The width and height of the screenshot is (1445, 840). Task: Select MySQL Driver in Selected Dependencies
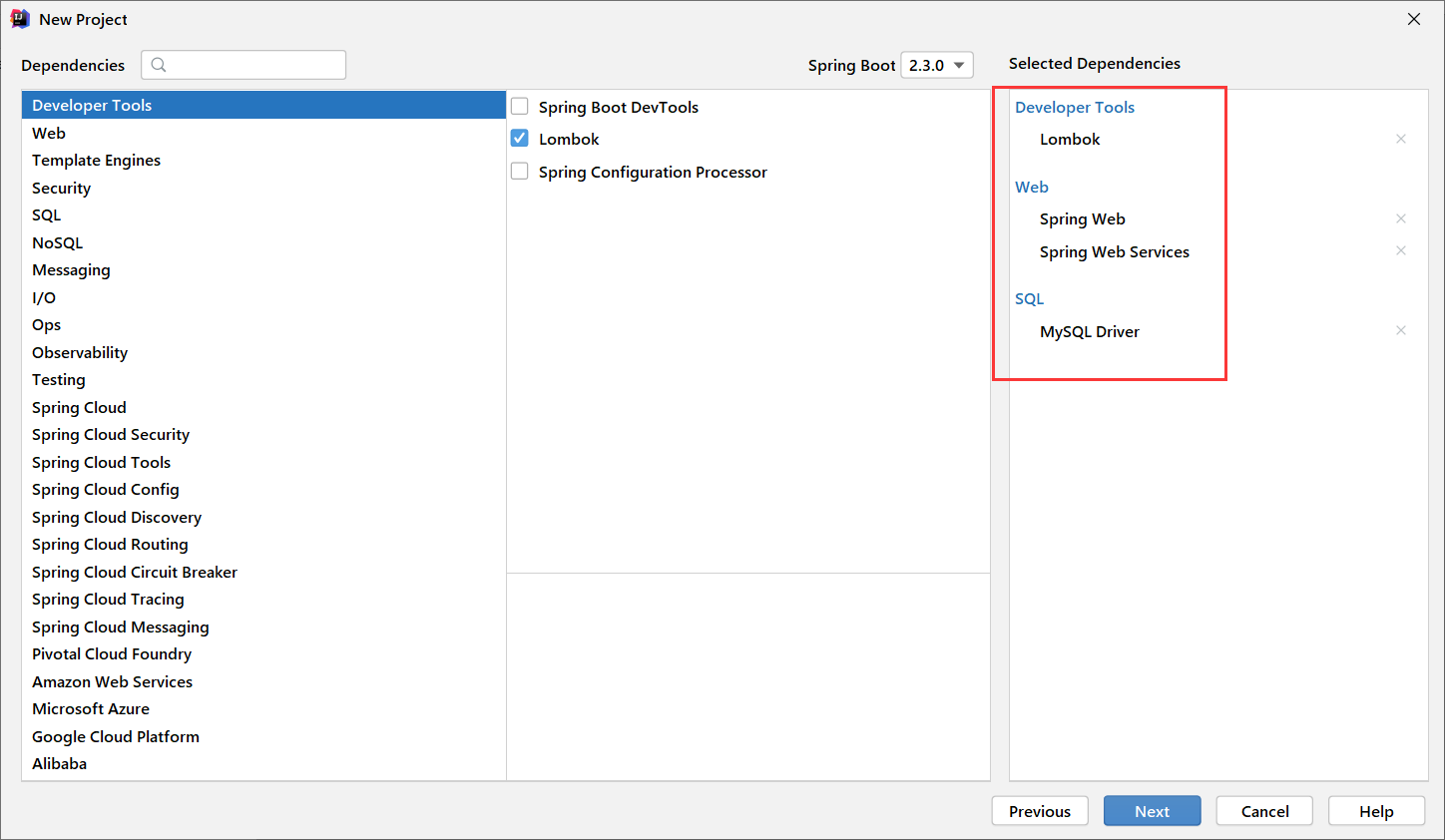pyautogui.click(x=1090, y=331)
